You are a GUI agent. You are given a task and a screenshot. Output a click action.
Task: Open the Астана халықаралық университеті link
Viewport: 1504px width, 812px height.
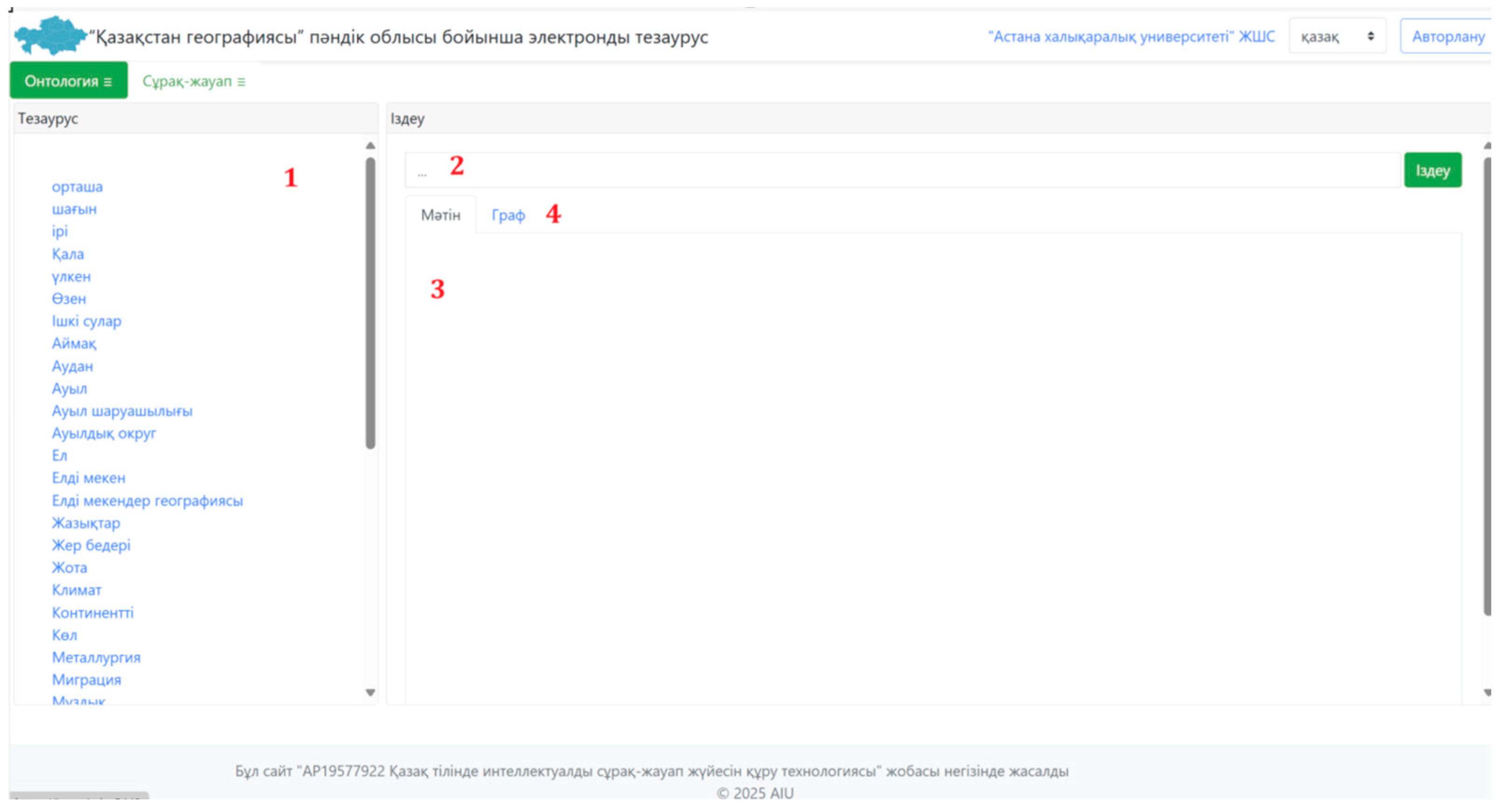(1130, 36)
